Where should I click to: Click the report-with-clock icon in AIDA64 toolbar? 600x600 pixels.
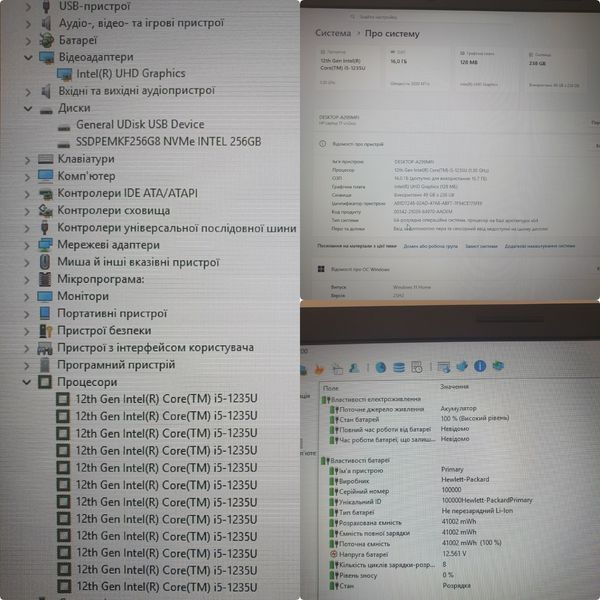417,367
